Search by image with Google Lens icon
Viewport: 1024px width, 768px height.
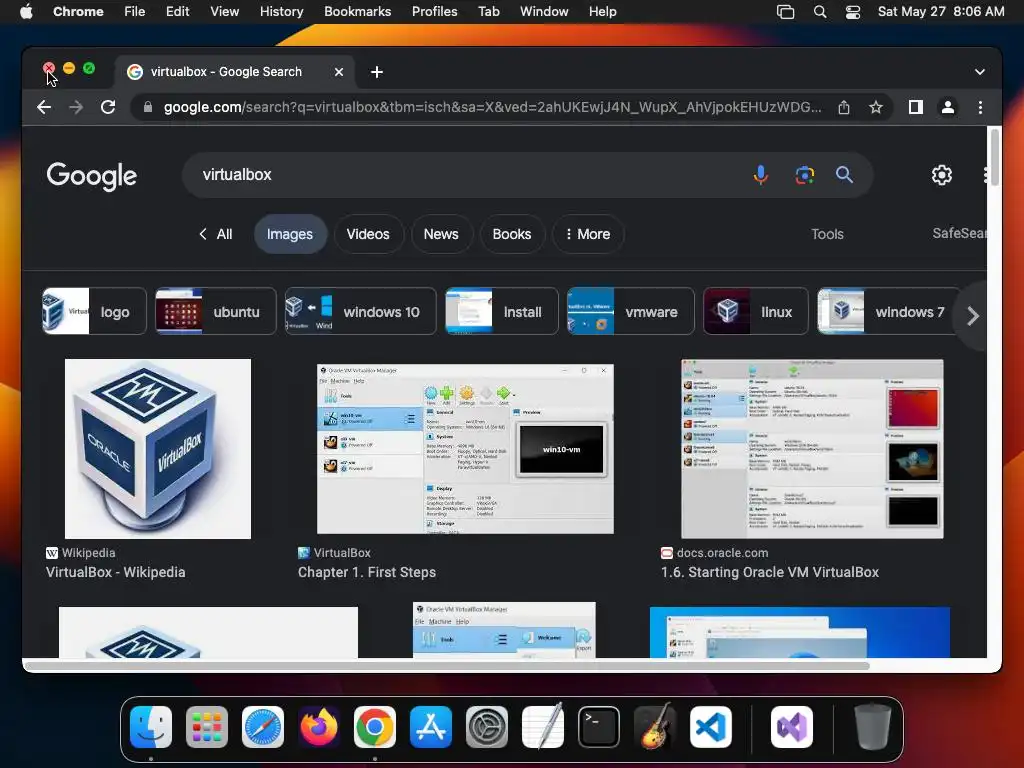pos(804,174)
